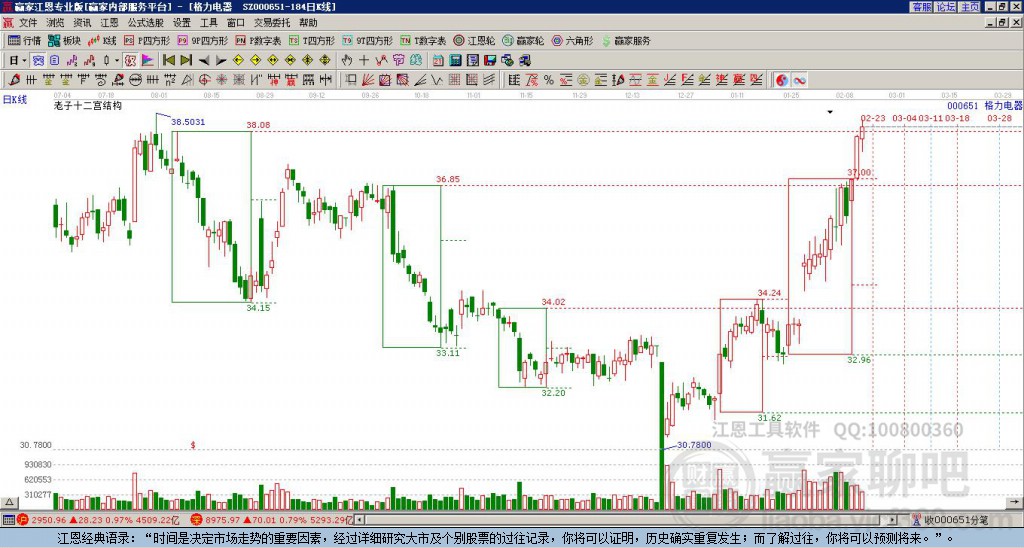Click the 30.7800 low price label on chart
Image resolution: width=1024 pixels, height=548 pixels.
[694, 445]
